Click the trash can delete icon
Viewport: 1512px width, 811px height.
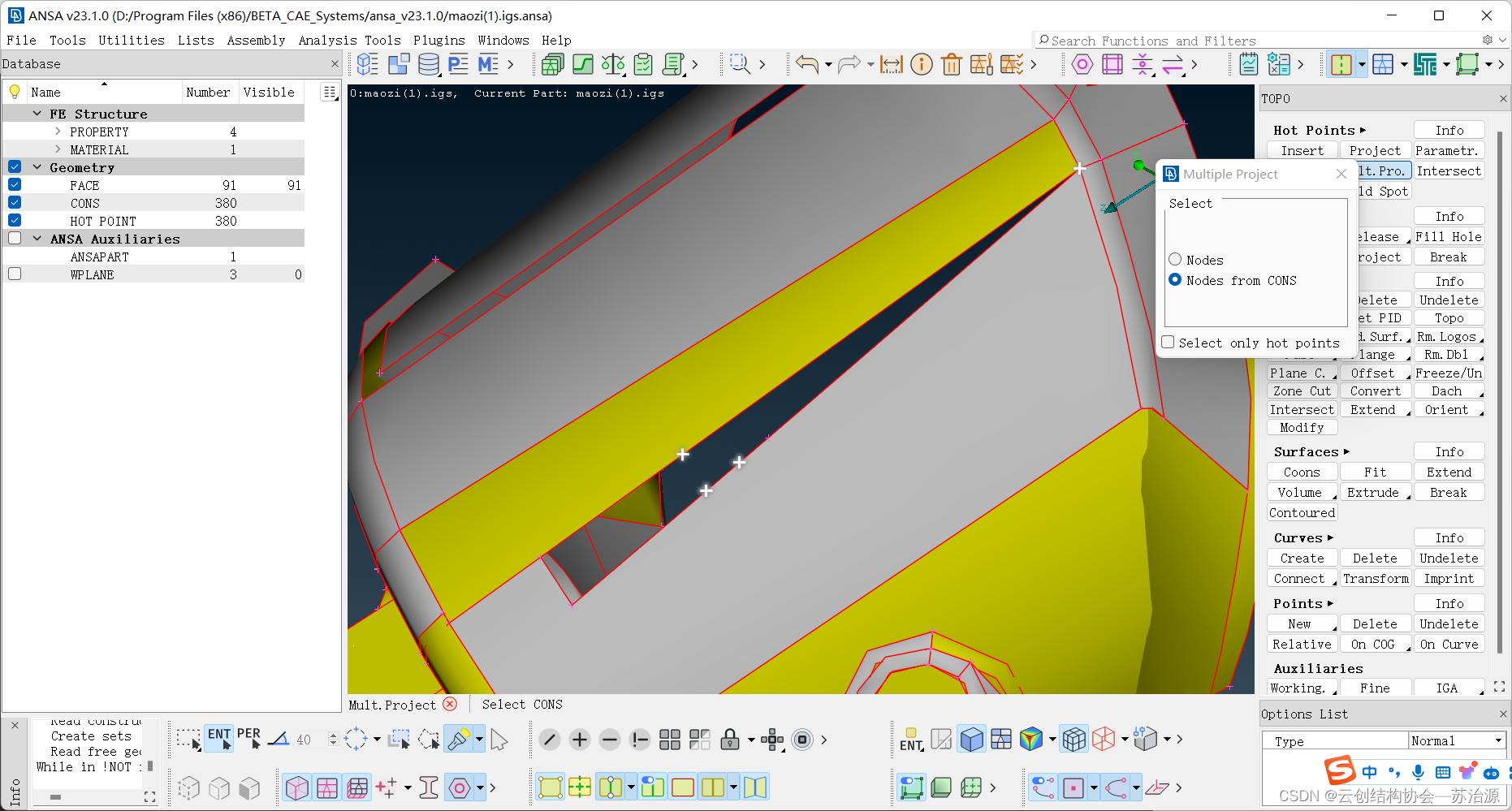[952, 64]
